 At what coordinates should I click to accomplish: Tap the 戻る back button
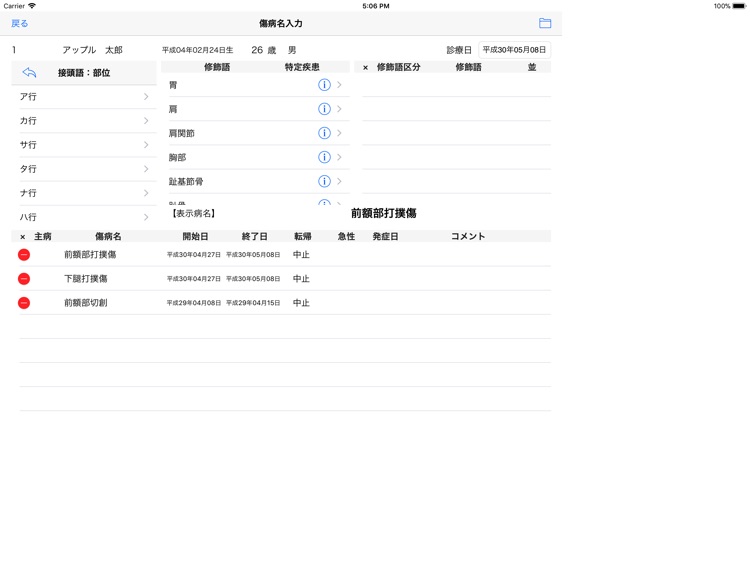[20, 23]
